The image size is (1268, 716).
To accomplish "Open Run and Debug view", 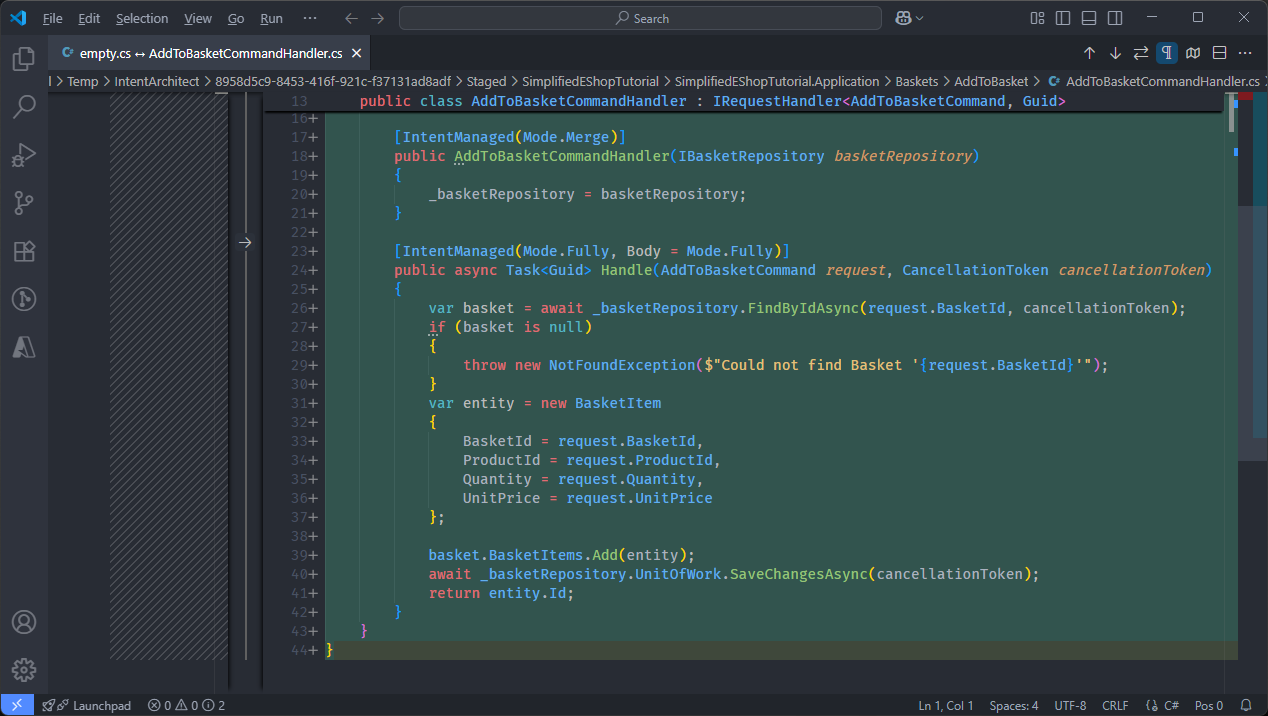I will [24, 155].
